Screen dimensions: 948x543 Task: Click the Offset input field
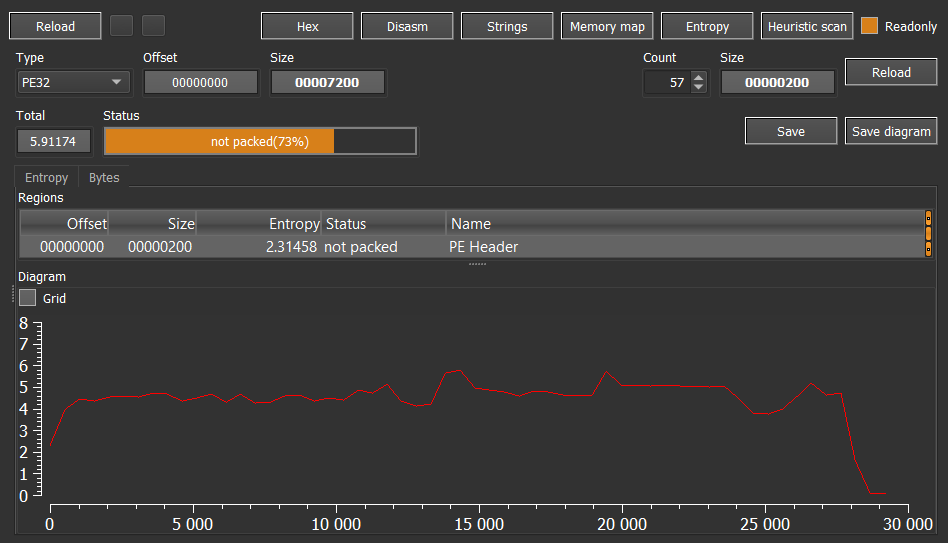(x=201, y=83)
